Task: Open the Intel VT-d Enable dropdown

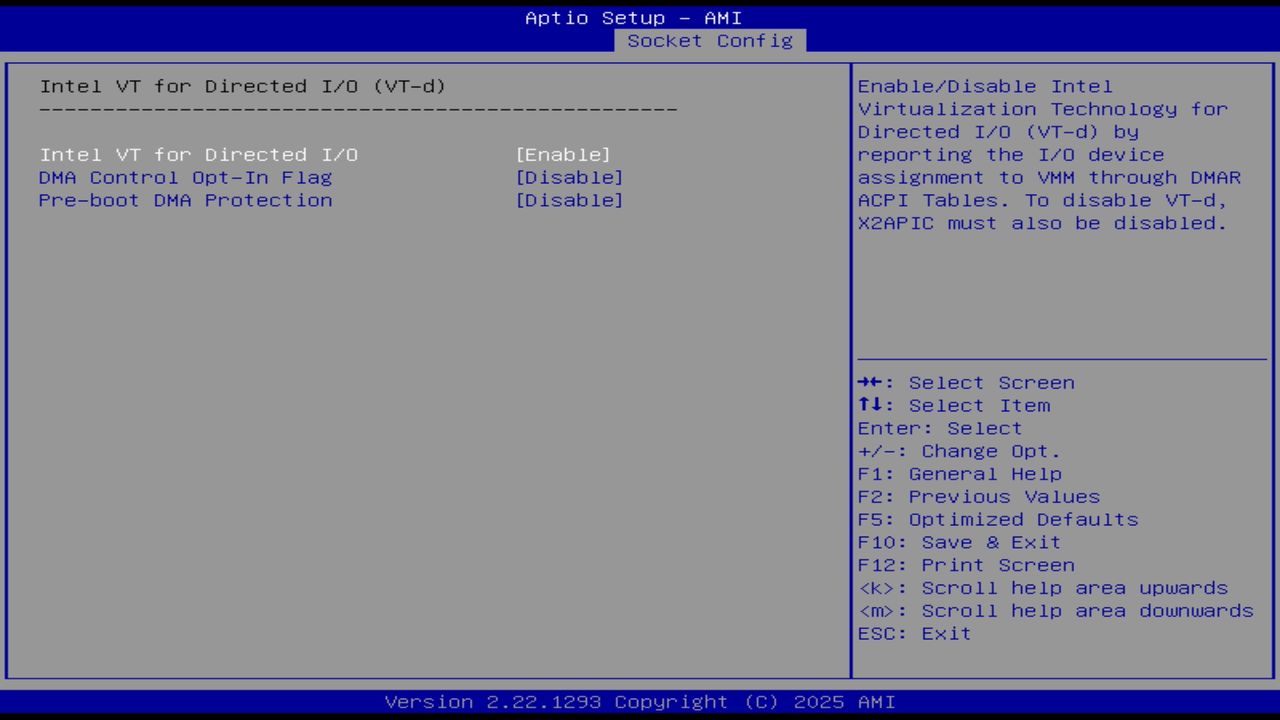Action: [563, 155]
